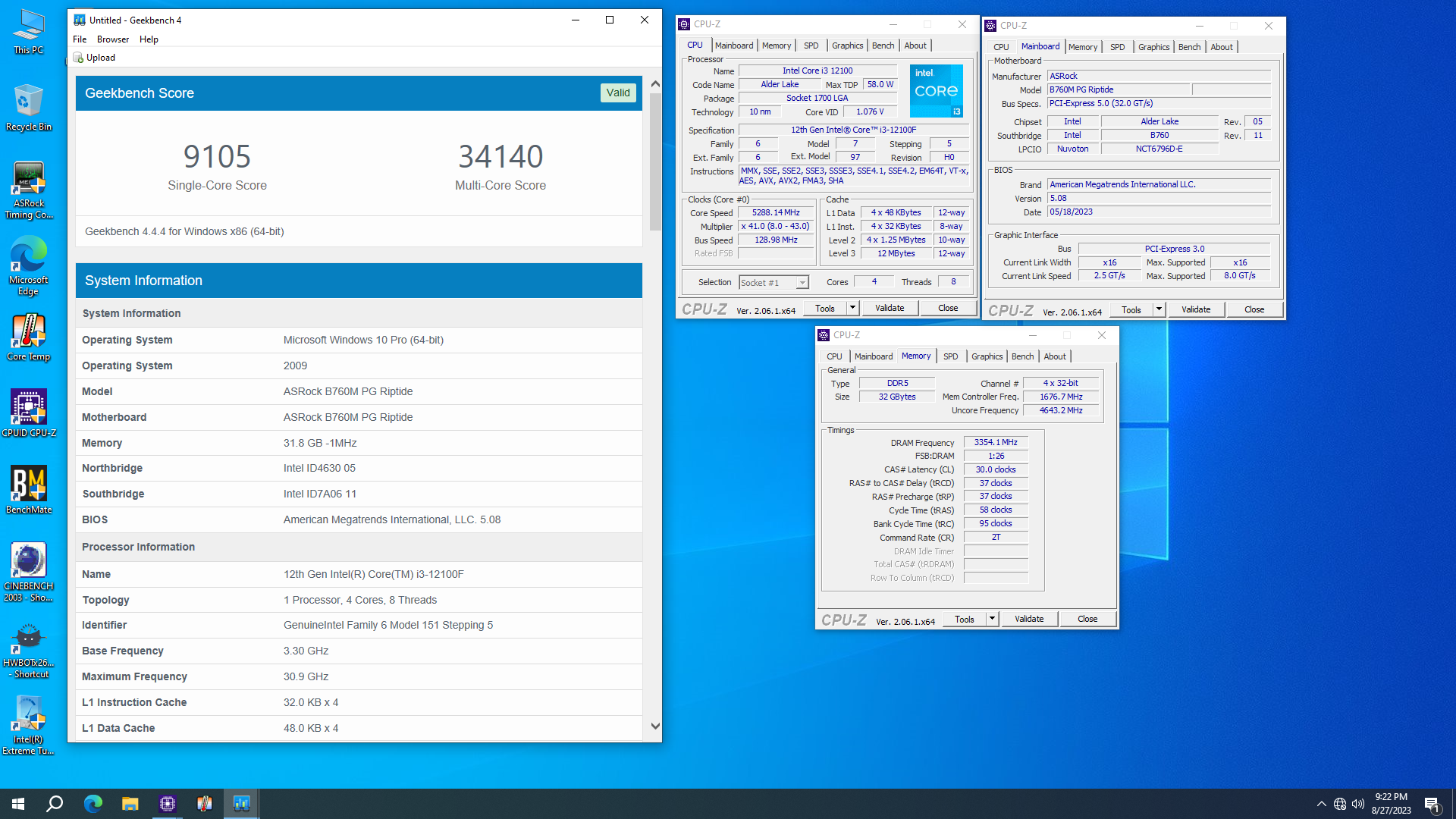Click Validate in CPU window
The height and width of the screenshot is (819, 1456).
[890, 308]
